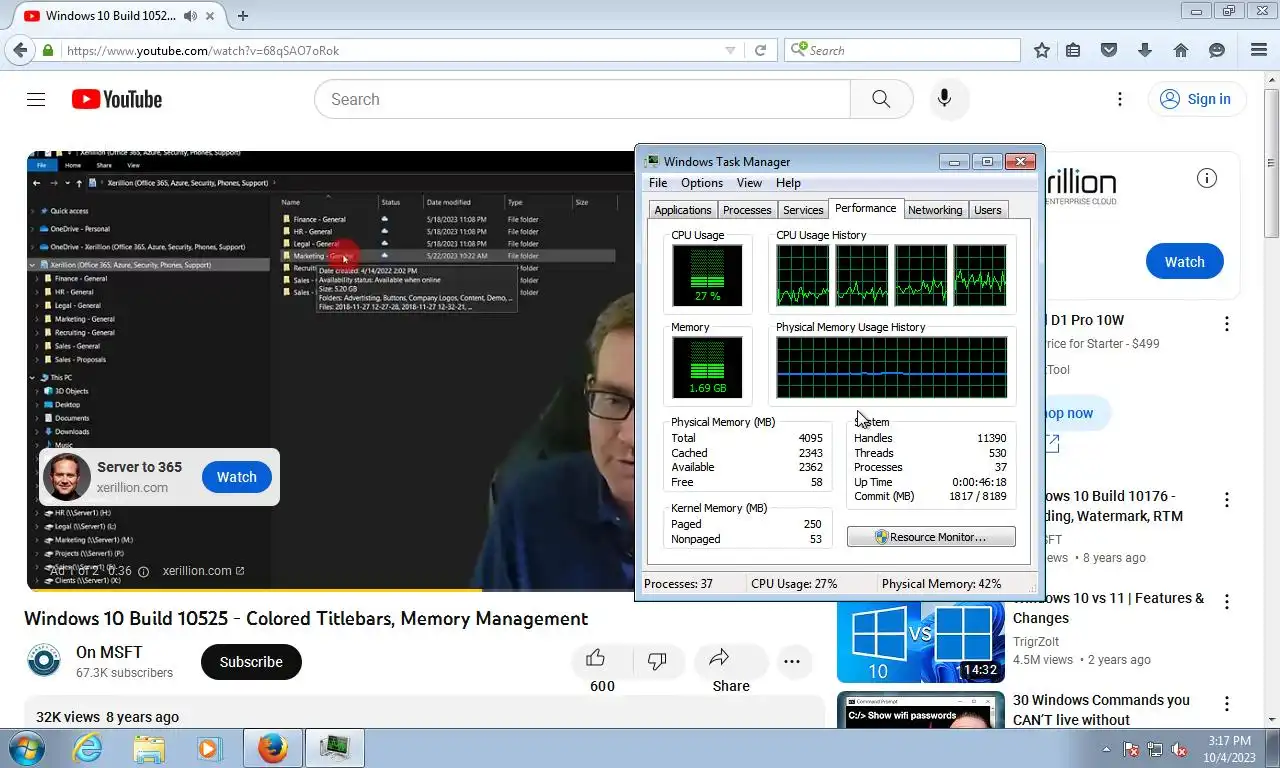Click the YouTube search input field
Screen dimensions: 1280x768
(582, 99)
